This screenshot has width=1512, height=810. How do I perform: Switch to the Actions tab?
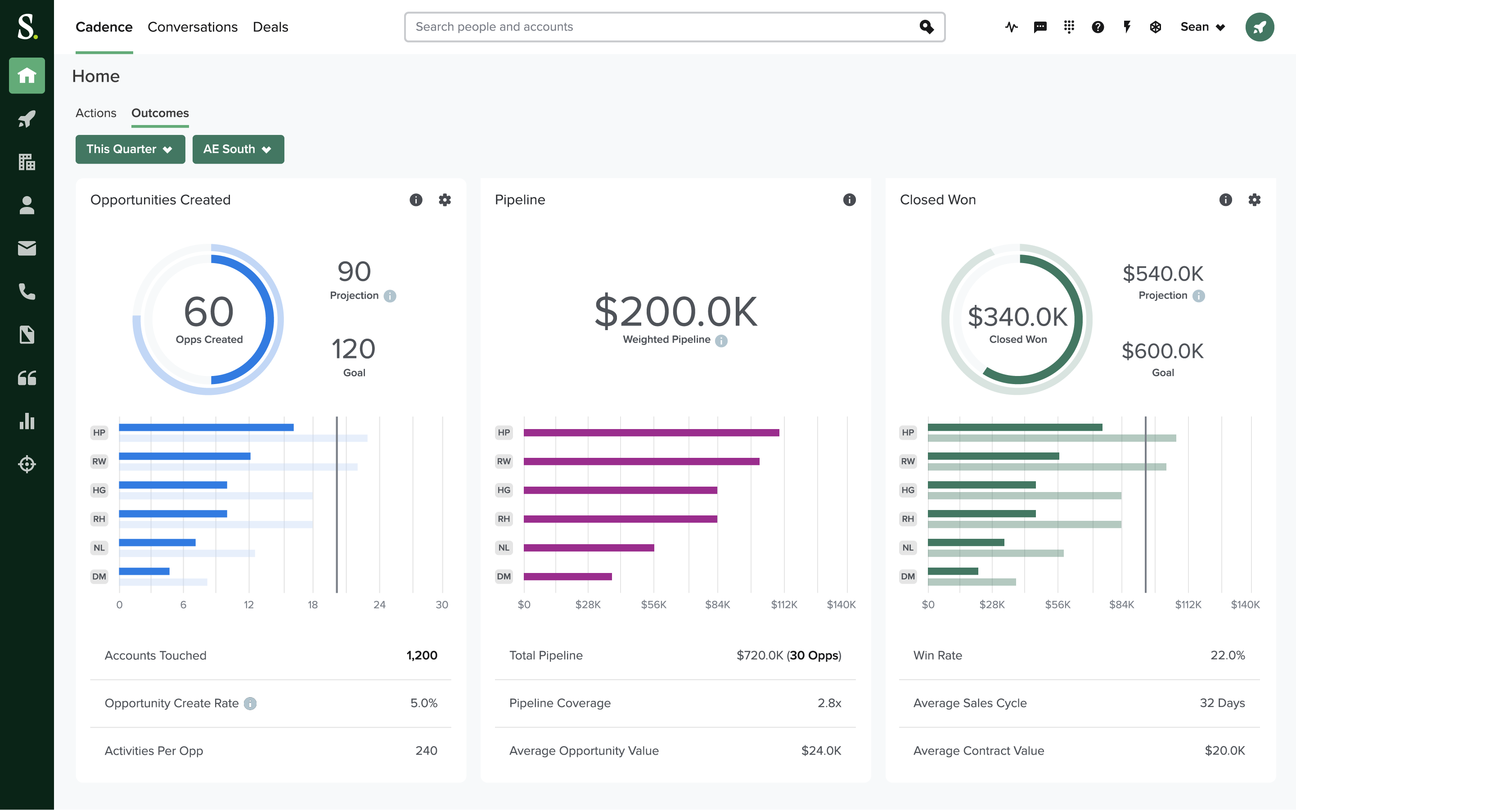pyautogui.click(x=96, y=112)
